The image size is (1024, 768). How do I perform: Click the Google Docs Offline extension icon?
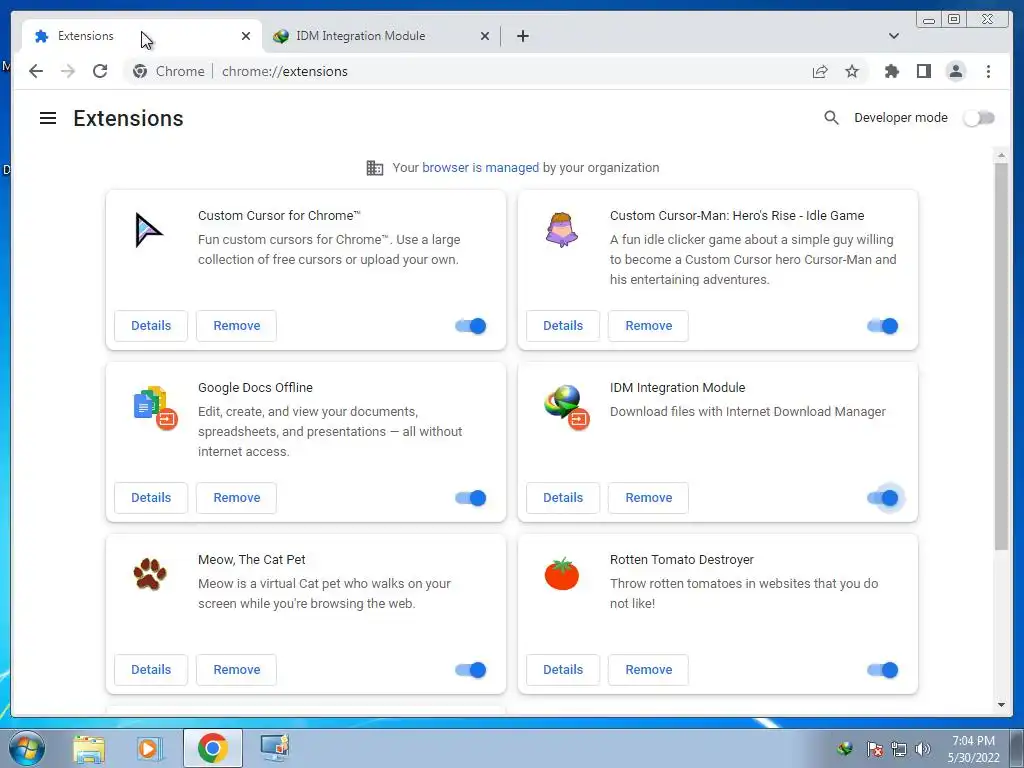(155, 408)
